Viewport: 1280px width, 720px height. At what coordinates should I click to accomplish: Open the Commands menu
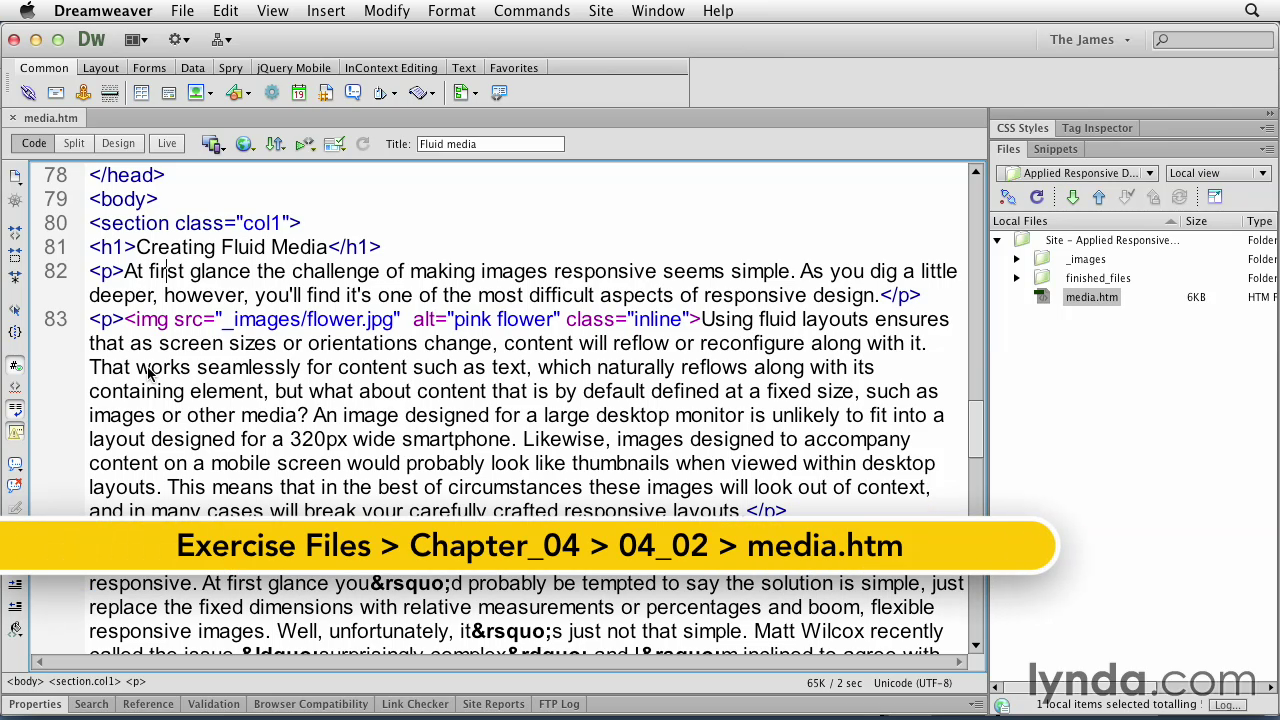point(532,11)
